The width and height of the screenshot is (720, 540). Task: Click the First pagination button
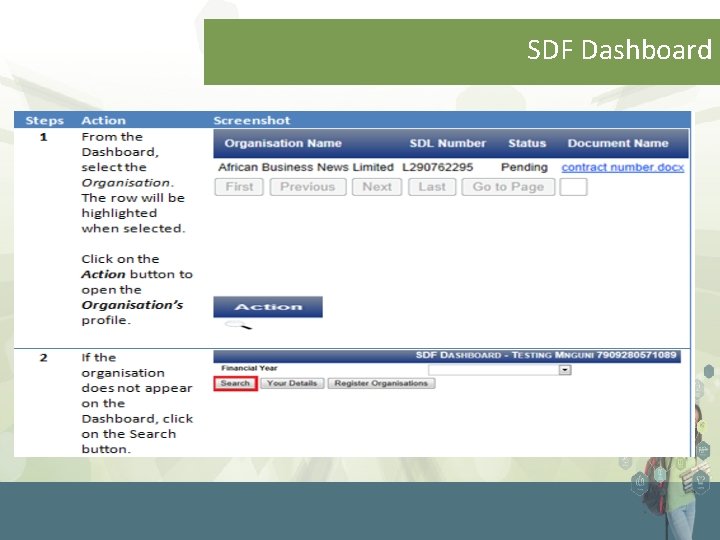(239, 187)
